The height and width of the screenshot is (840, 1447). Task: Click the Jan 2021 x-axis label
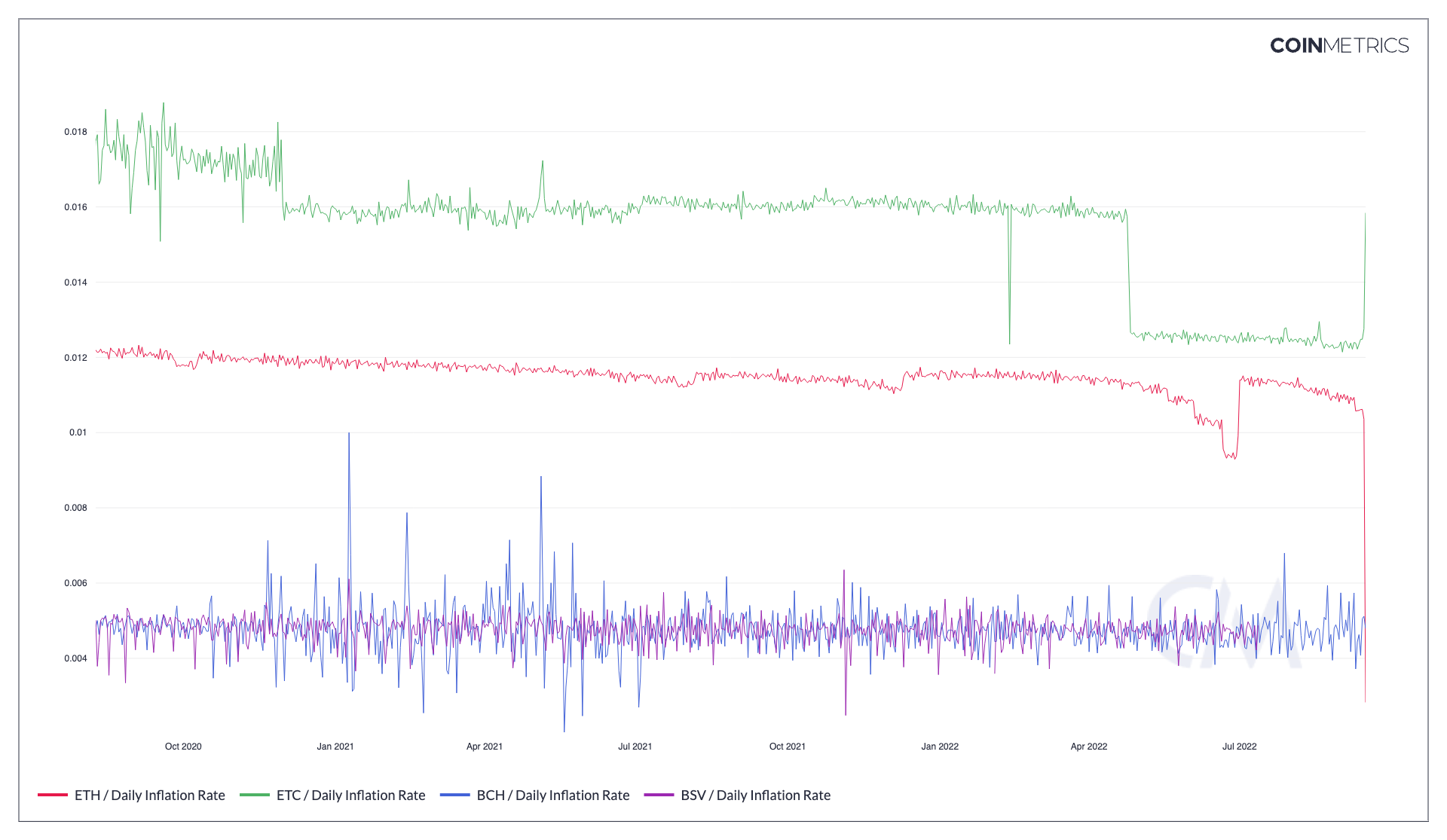click(335, 747)
